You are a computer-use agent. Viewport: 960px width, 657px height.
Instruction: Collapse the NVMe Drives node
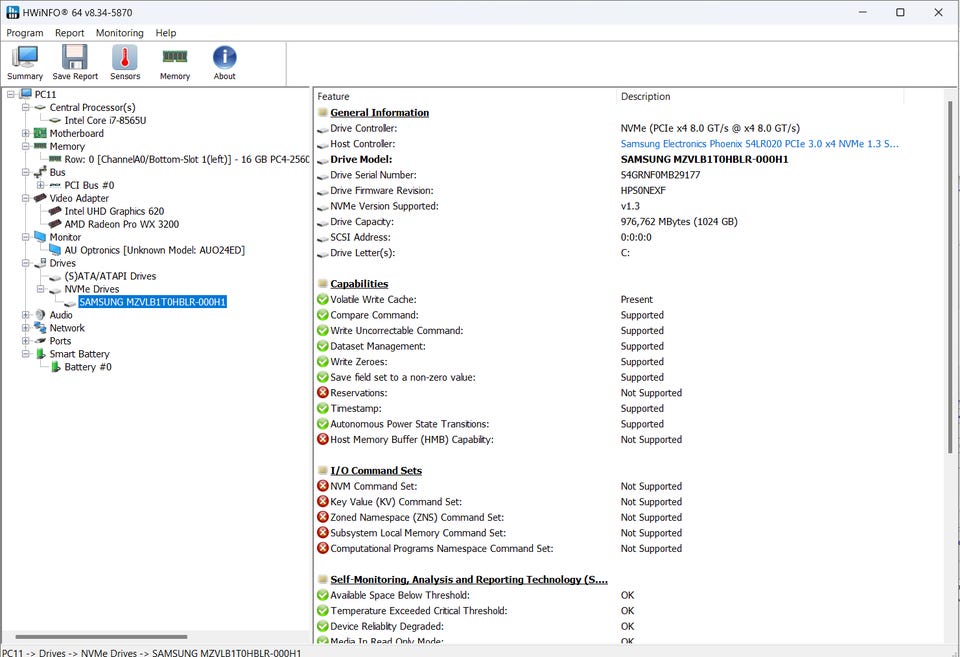(40, 288)
